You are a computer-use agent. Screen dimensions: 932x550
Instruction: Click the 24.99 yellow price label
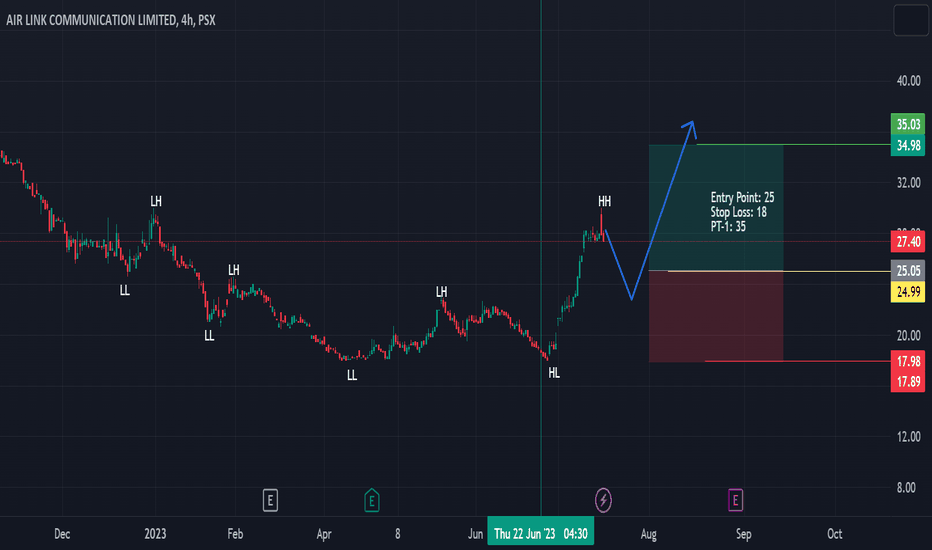908,291
